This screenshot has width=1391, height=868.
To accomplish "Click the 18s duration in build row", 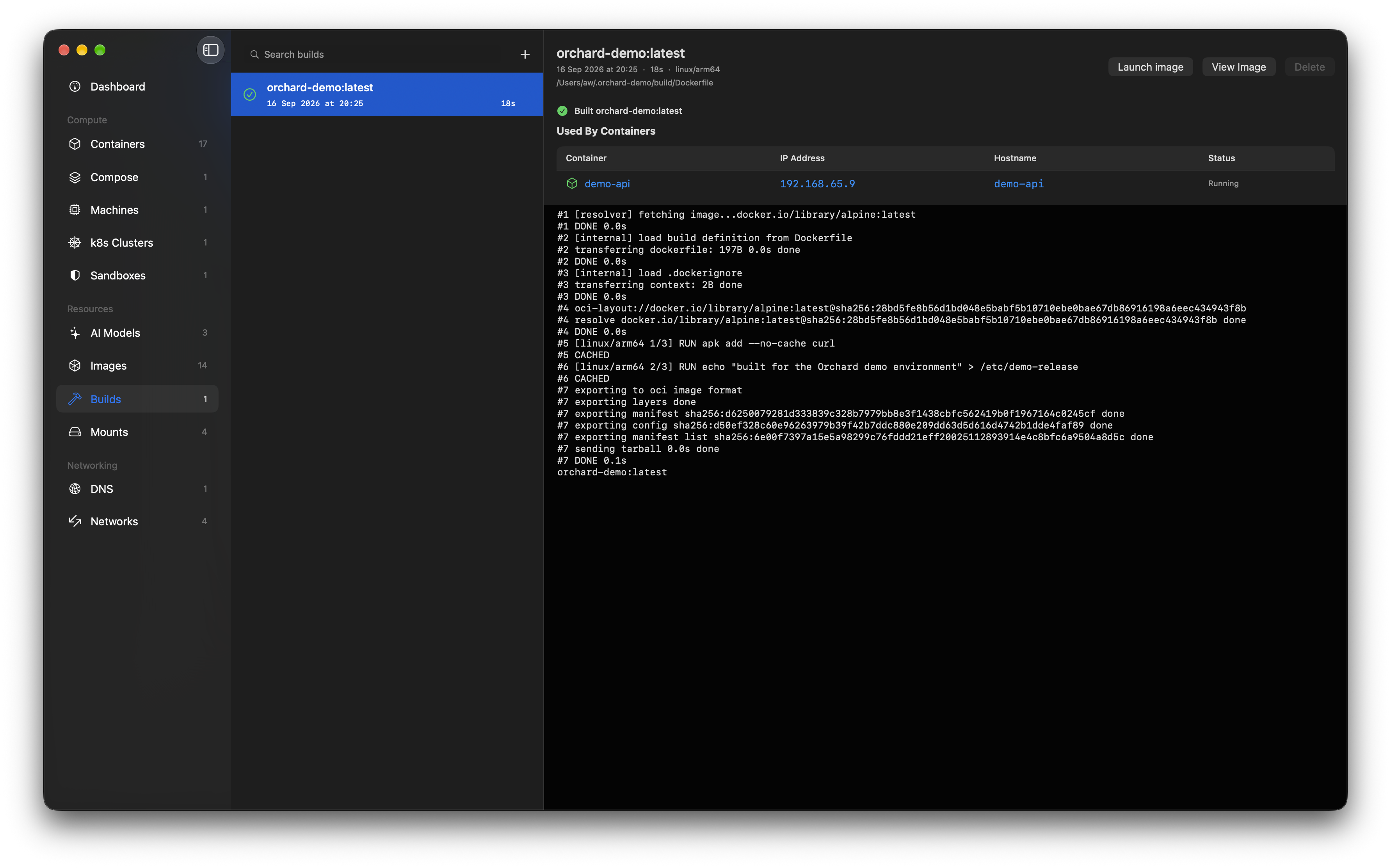I will [x=507, y=103].
